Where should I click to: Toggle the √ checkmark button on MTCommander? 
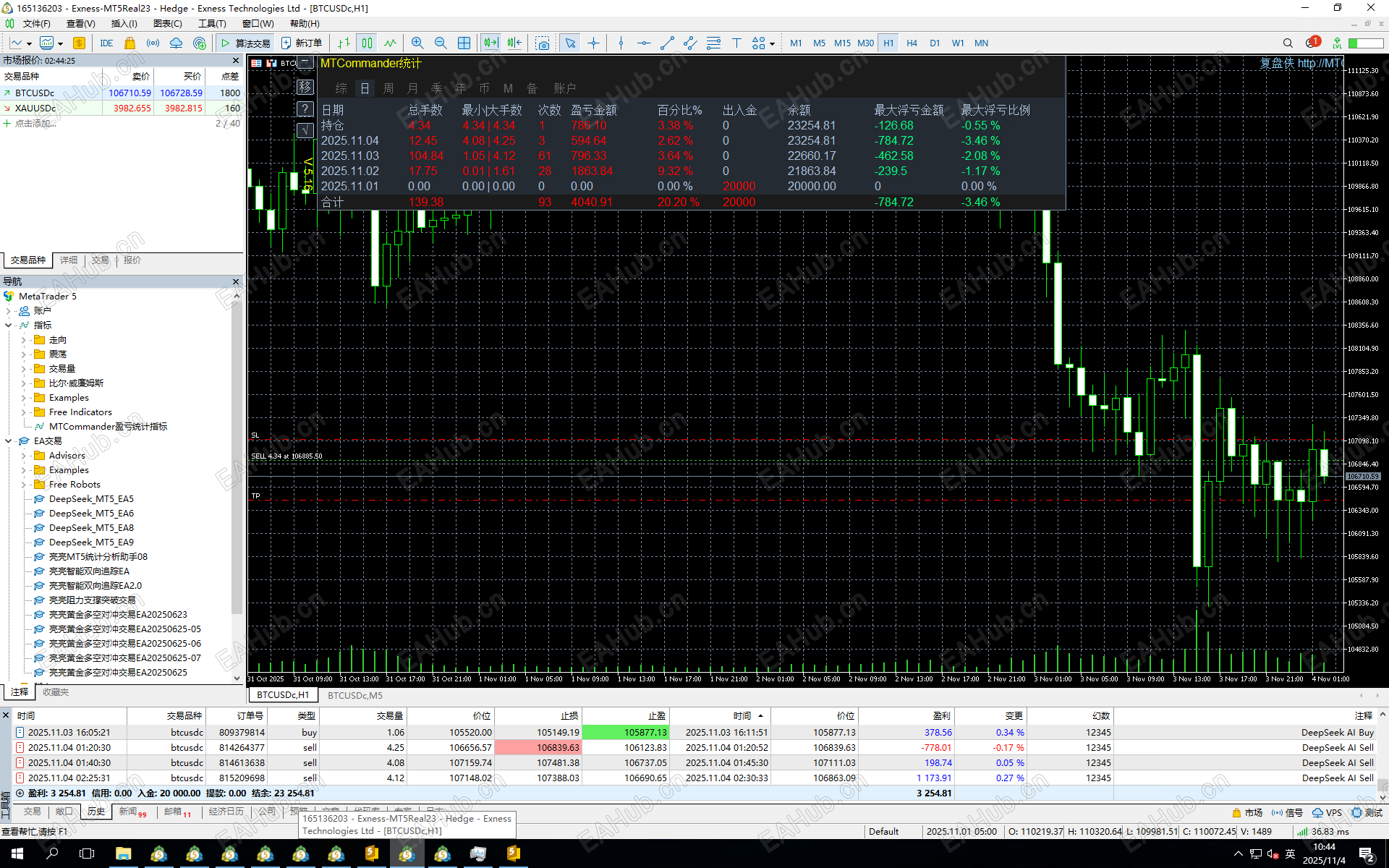coord(305,131)
